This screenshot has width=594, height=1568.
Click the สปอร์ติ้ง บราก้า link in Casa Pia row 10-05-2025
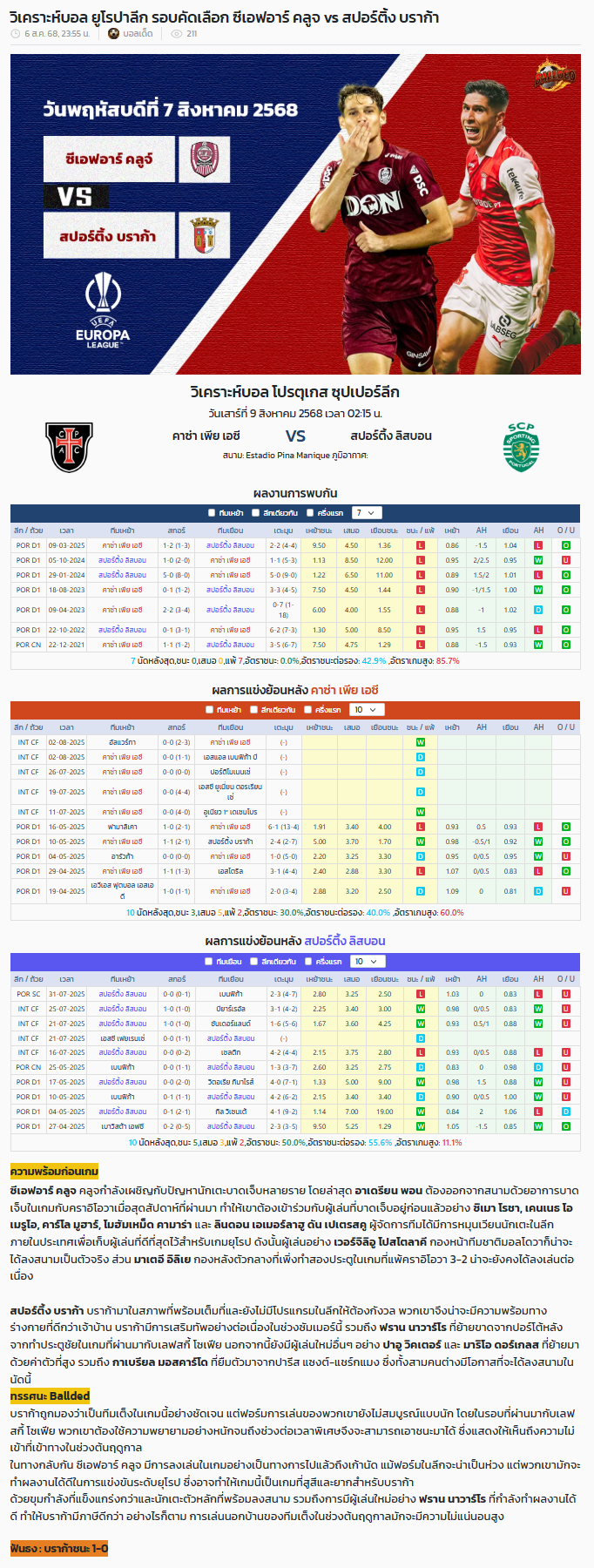click(x=231, y=841)
